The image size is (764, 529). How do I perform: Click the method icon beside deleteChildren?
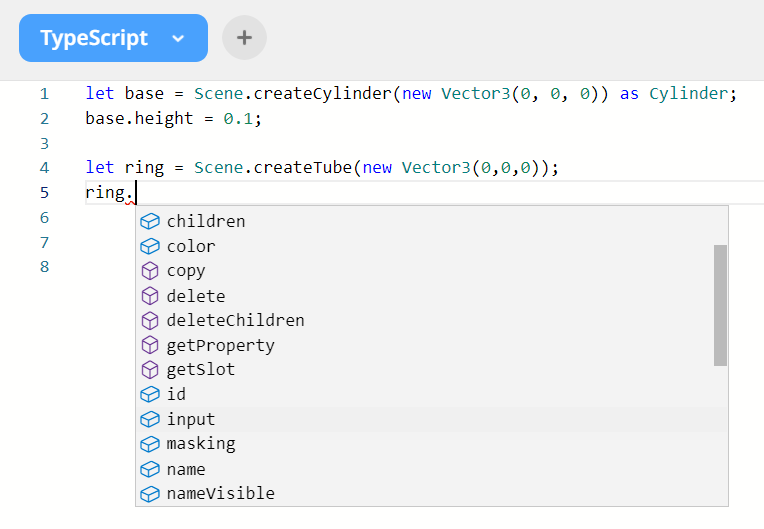pyautogui.click(x=150, y=321)
